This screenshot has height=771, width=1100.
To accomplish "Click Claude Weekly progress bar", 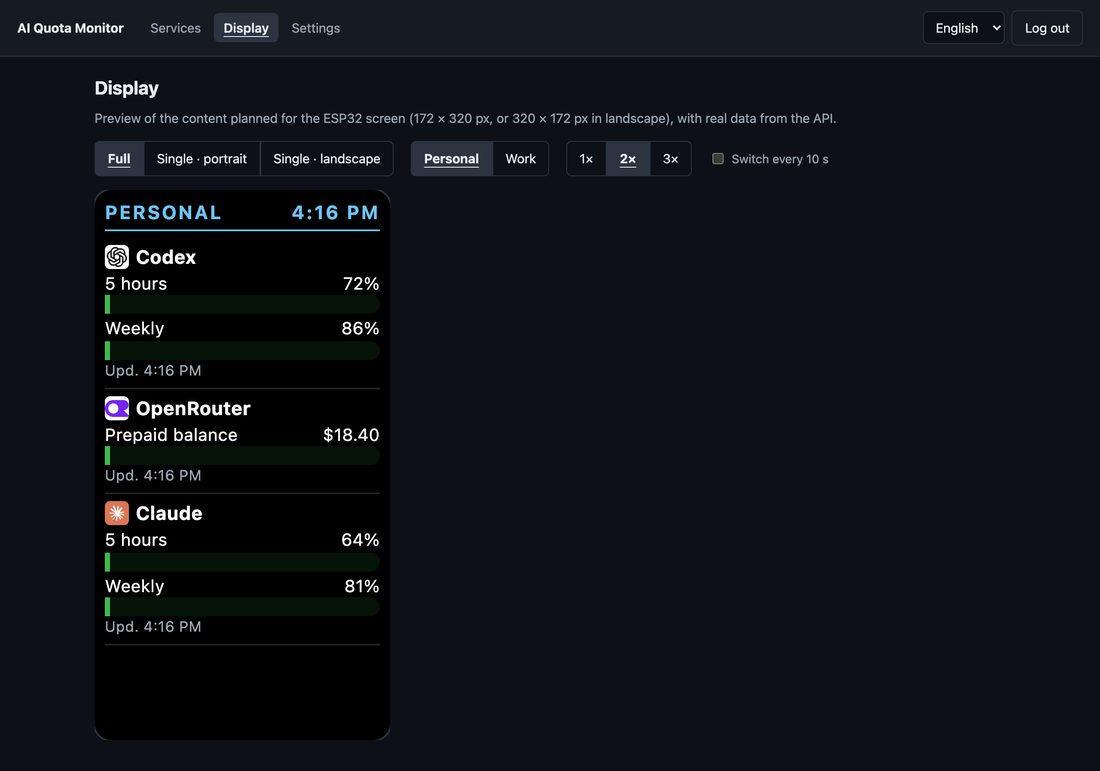I will coord(242,607).
